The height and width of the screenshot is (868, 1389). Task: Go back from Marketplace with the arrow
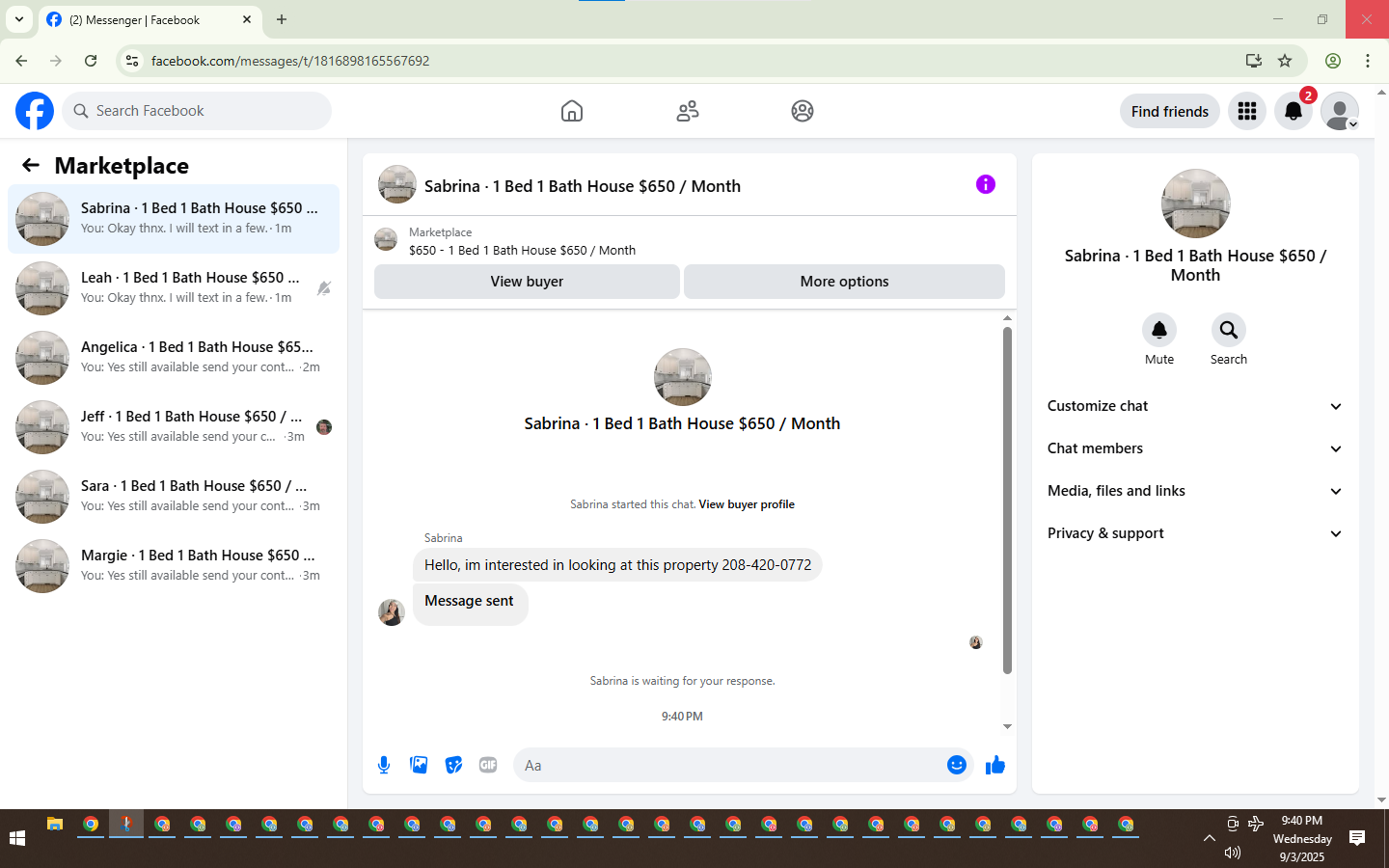pyautogui.click(x=31, y=165)
